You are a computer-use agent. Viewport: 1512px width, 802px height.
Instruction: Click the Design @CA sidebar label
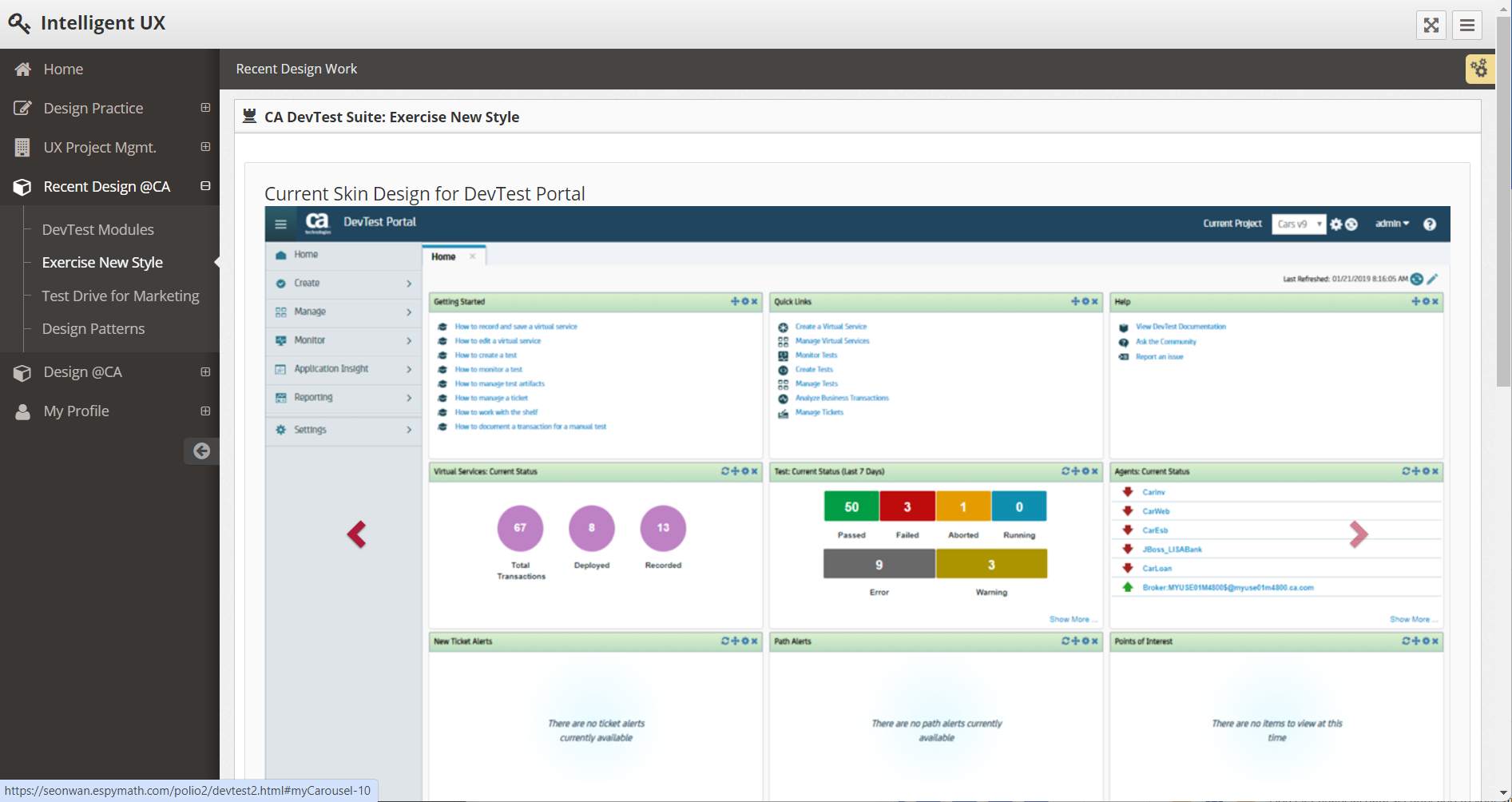click(x=83, y=372)
